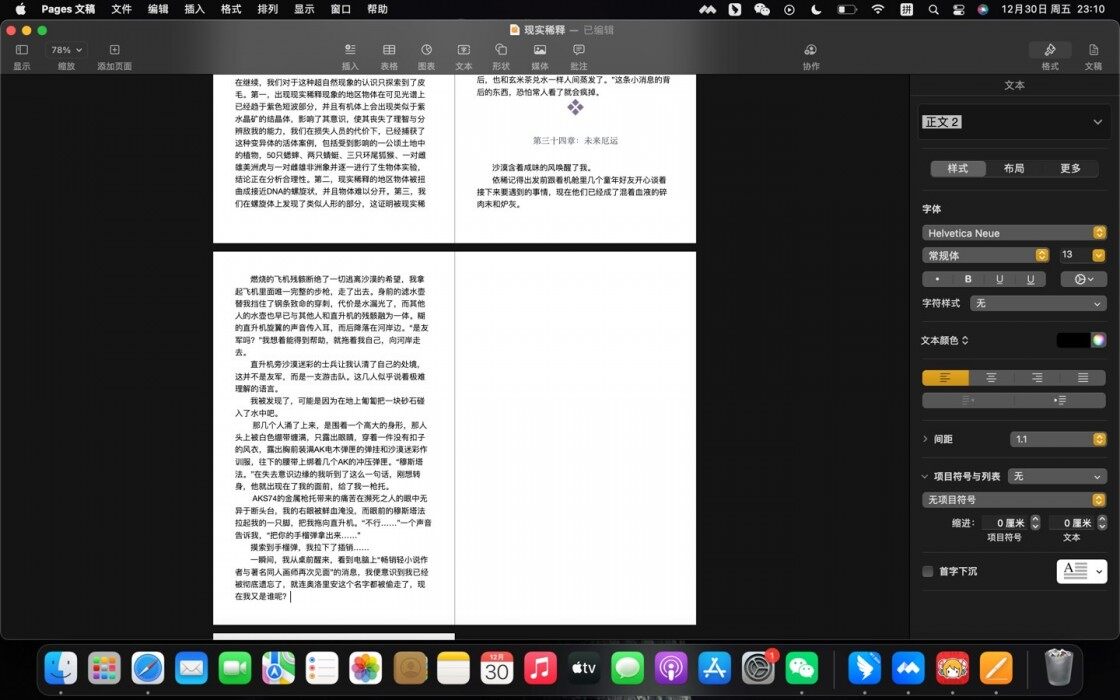The height and width of the screenshot is (700, 1120).
Task: Click the 文本颜色 text color selector label
Action: [x=944, y=341]
